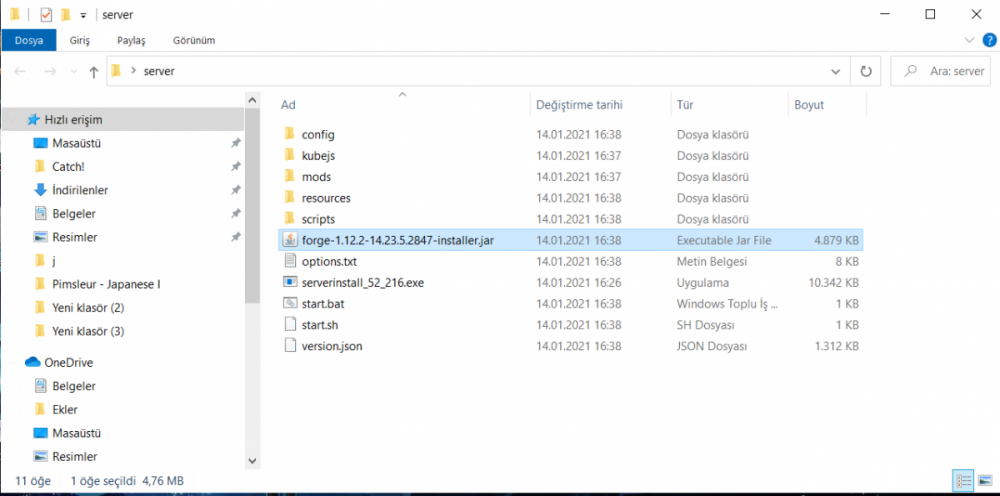Open the address bar history dropdown

click(x=836, y=72)
